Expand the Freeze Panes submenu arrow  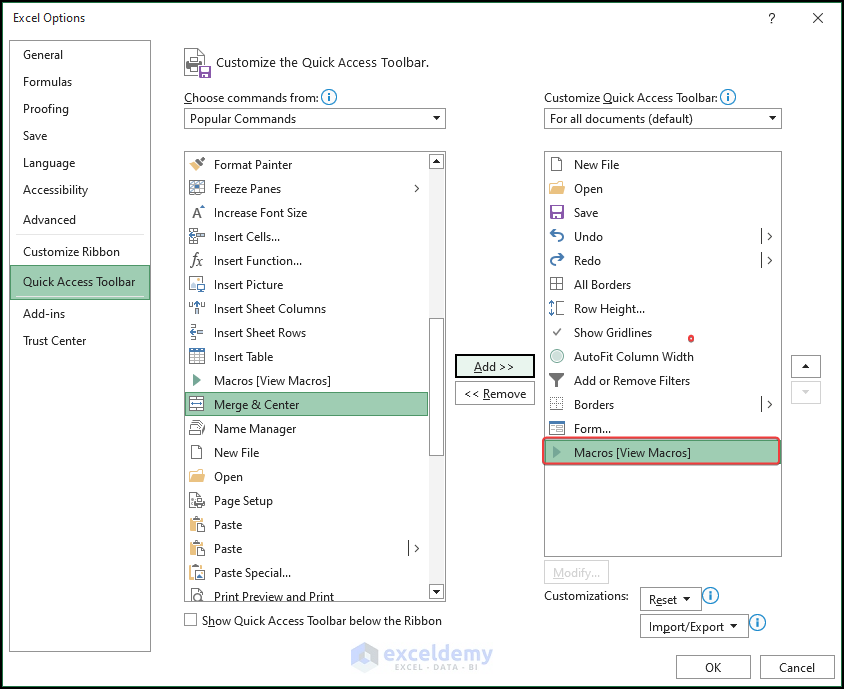coord(416,189)
